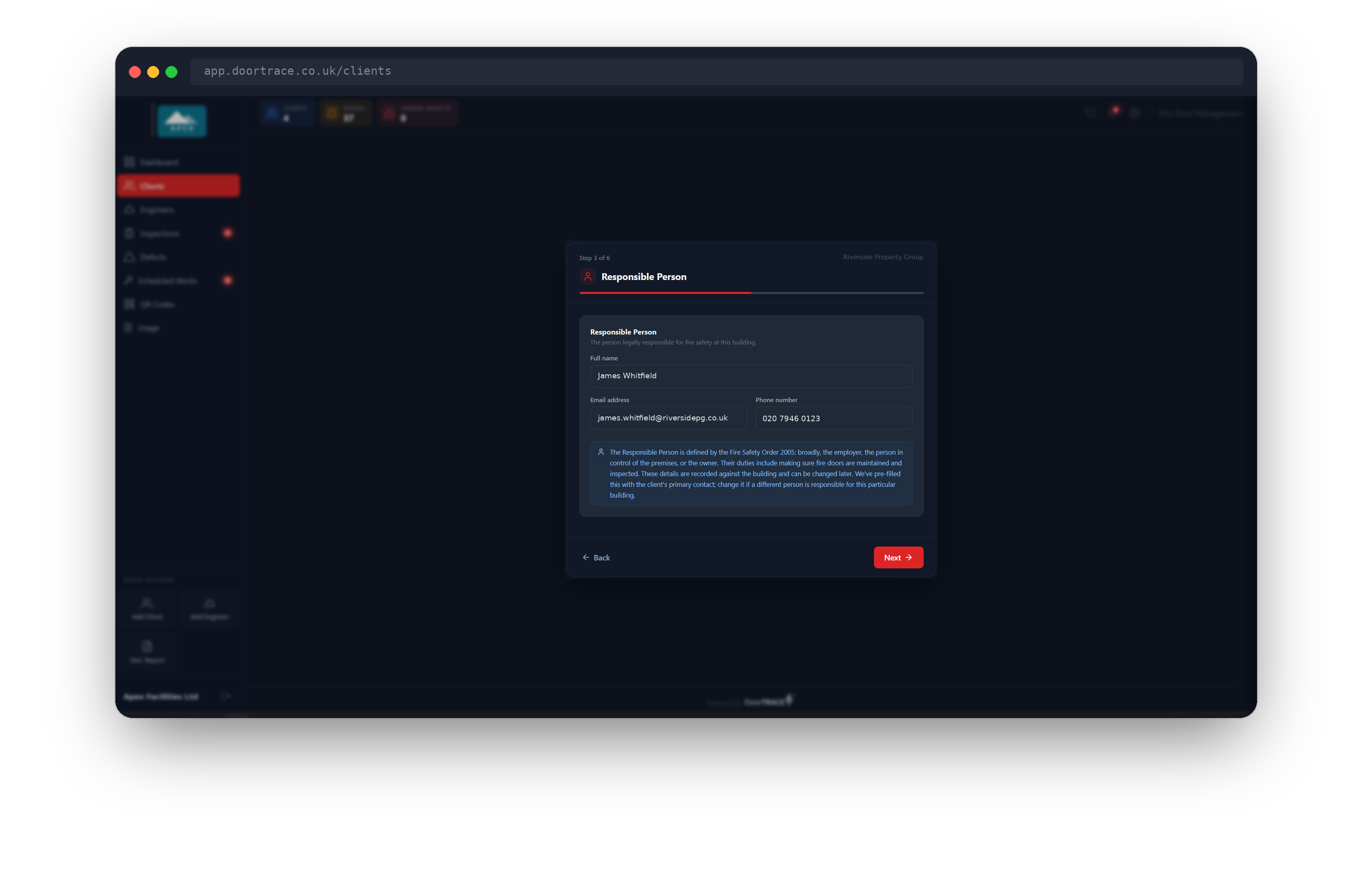Click the Next button in the dialog
1372x883 pixels.
898,557
